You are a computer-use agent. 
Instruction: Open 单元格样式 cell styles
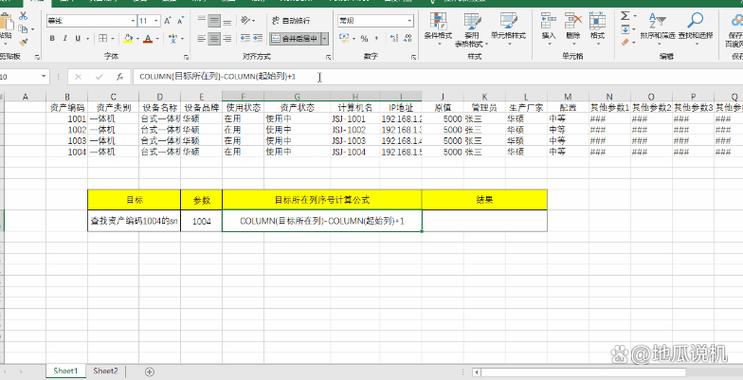pyautogui.click(x=508, y=28)
